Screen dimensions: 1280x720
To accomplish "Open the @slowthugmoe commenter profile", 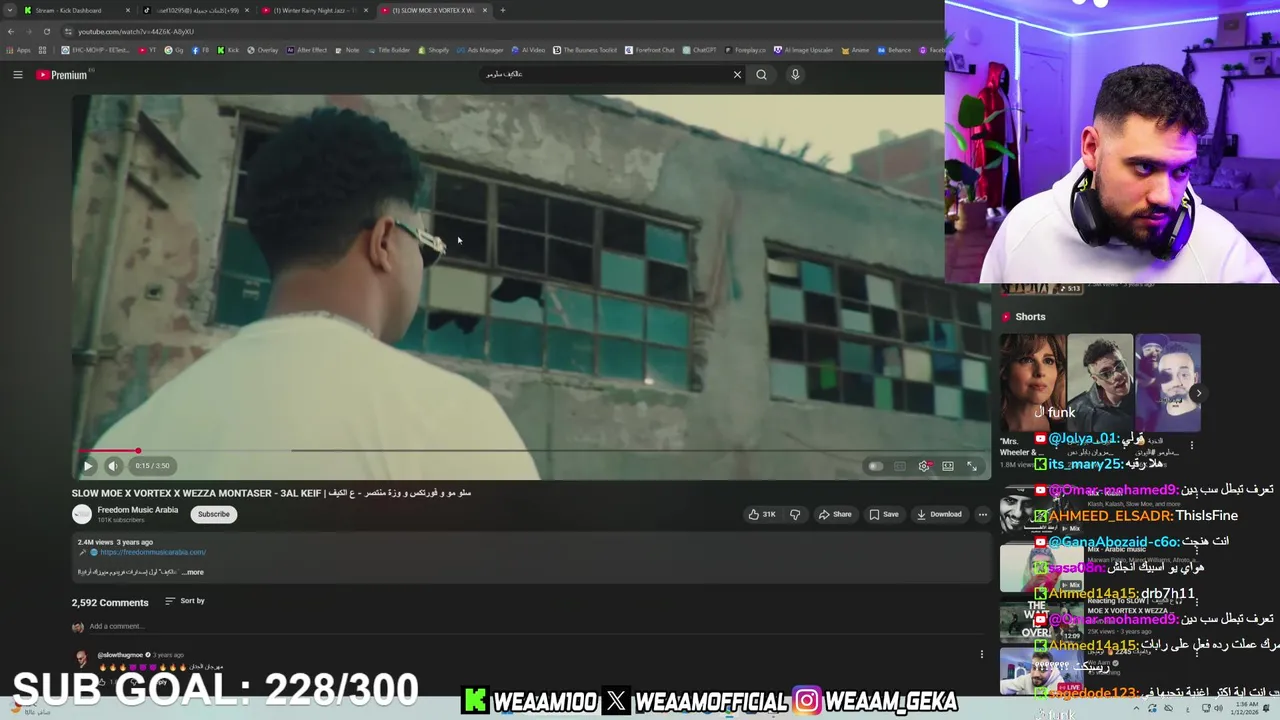I will click(120, 655).
